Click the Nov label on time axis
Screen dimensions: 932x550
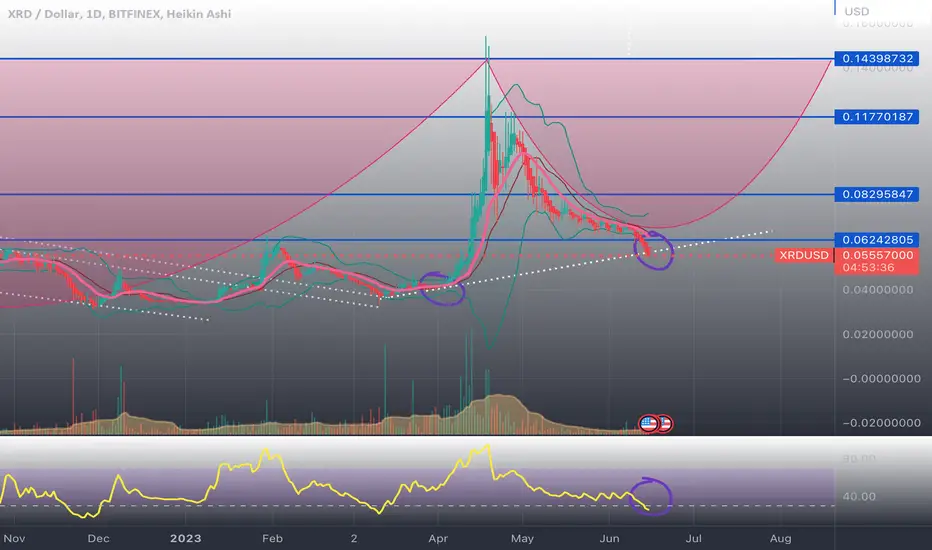pos(14,538)
